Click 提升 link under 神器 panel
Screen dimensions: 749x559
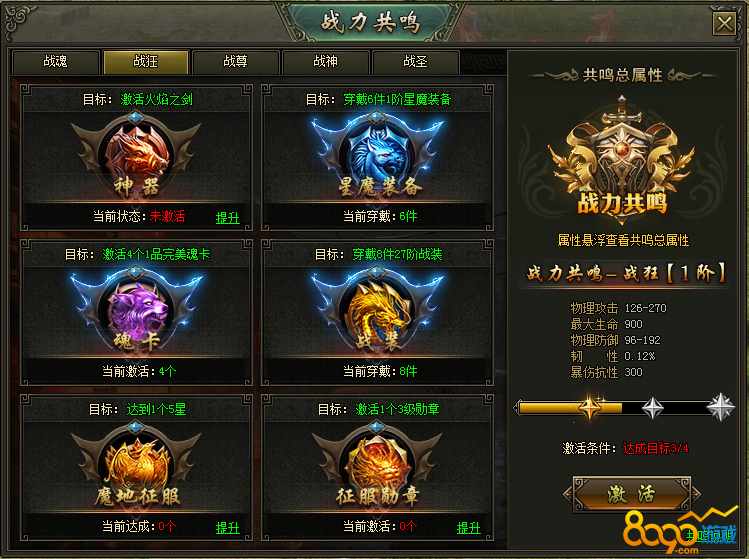(227, 218)
